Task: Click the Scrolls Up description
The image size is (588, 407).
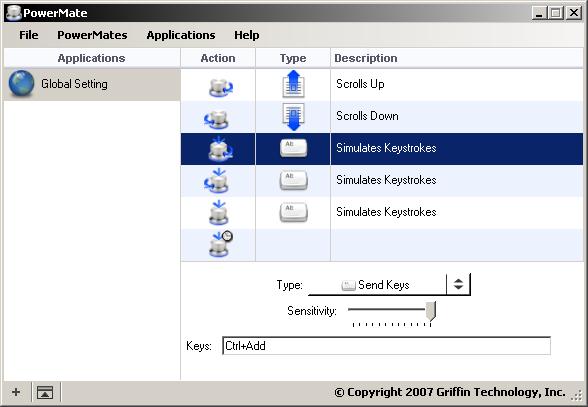Action: 360,84
